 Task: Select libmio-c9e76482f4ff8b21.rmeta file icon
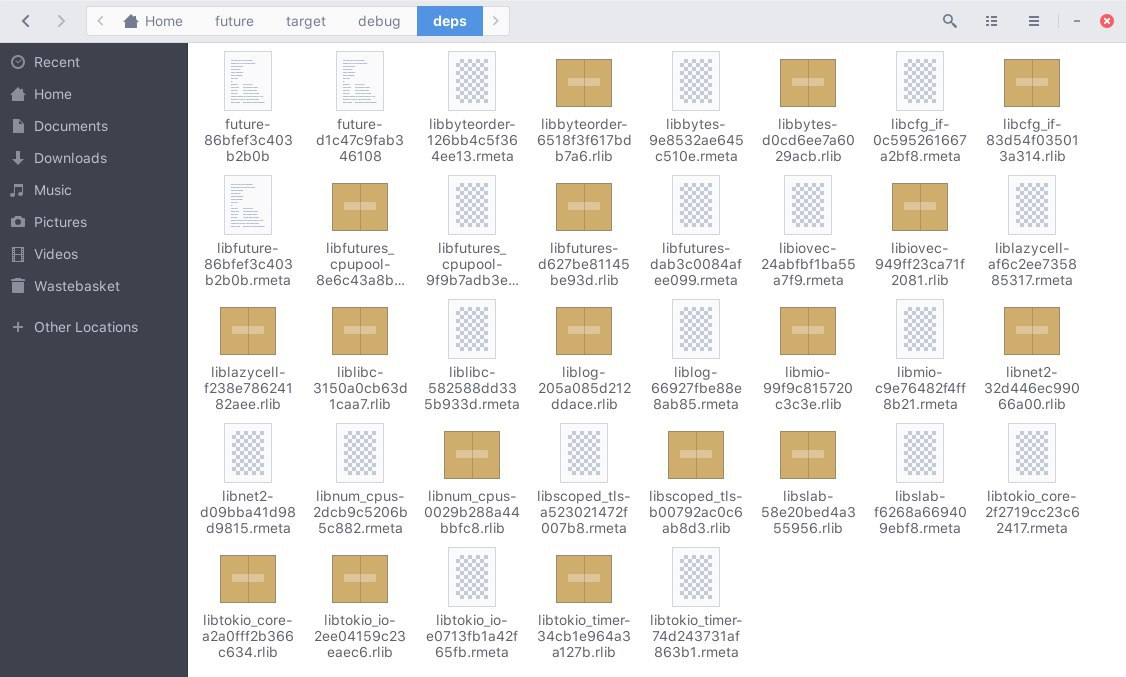coord(920,330)
